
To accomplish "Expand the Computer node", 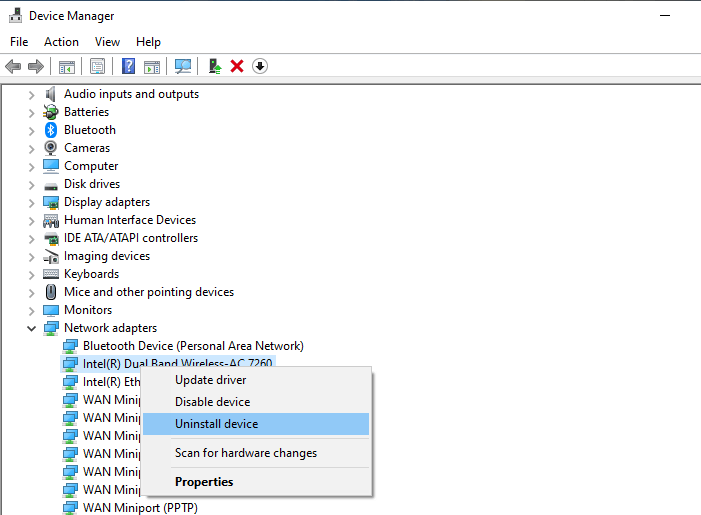I will (x=31, y=167).
